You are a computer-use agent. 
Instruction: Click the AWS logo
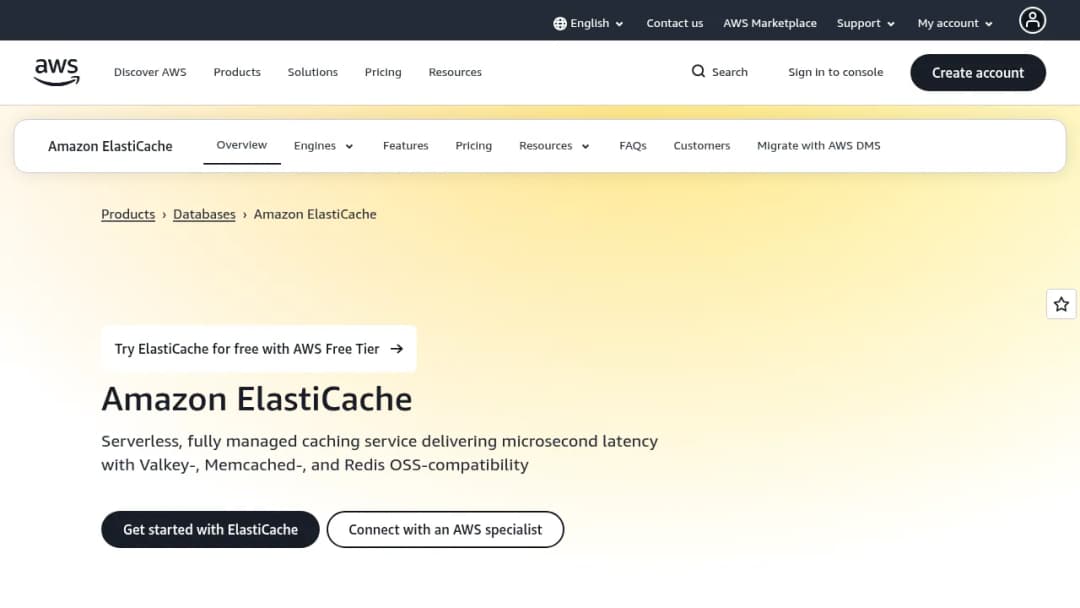[x=56, y=72]
